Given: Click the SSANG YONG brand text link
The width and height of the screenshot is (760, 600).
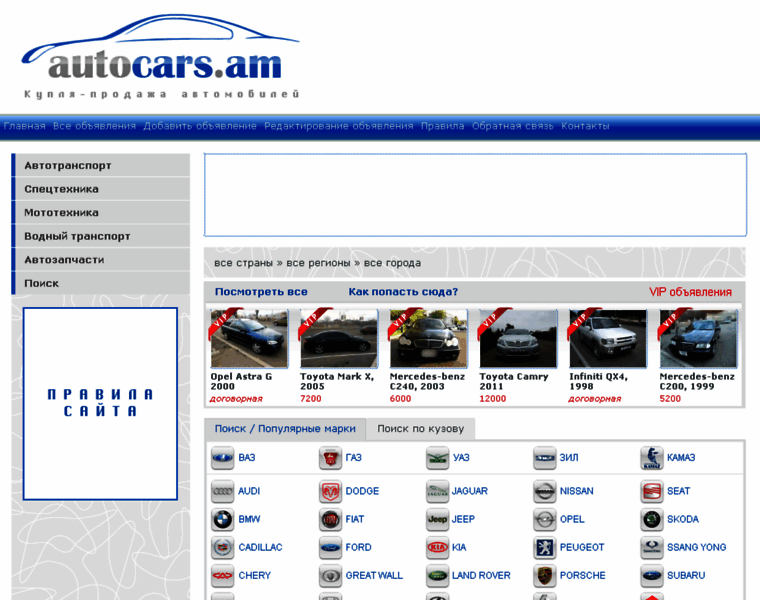Looking at the screenshot, I should tap(697, 548).
